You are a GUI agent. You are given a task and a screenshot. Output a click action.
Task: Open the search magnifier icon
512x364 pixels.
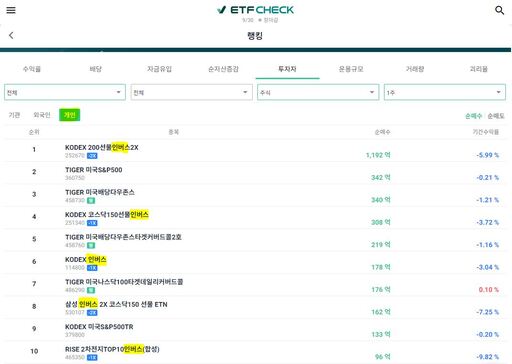[x=499, y=10]
